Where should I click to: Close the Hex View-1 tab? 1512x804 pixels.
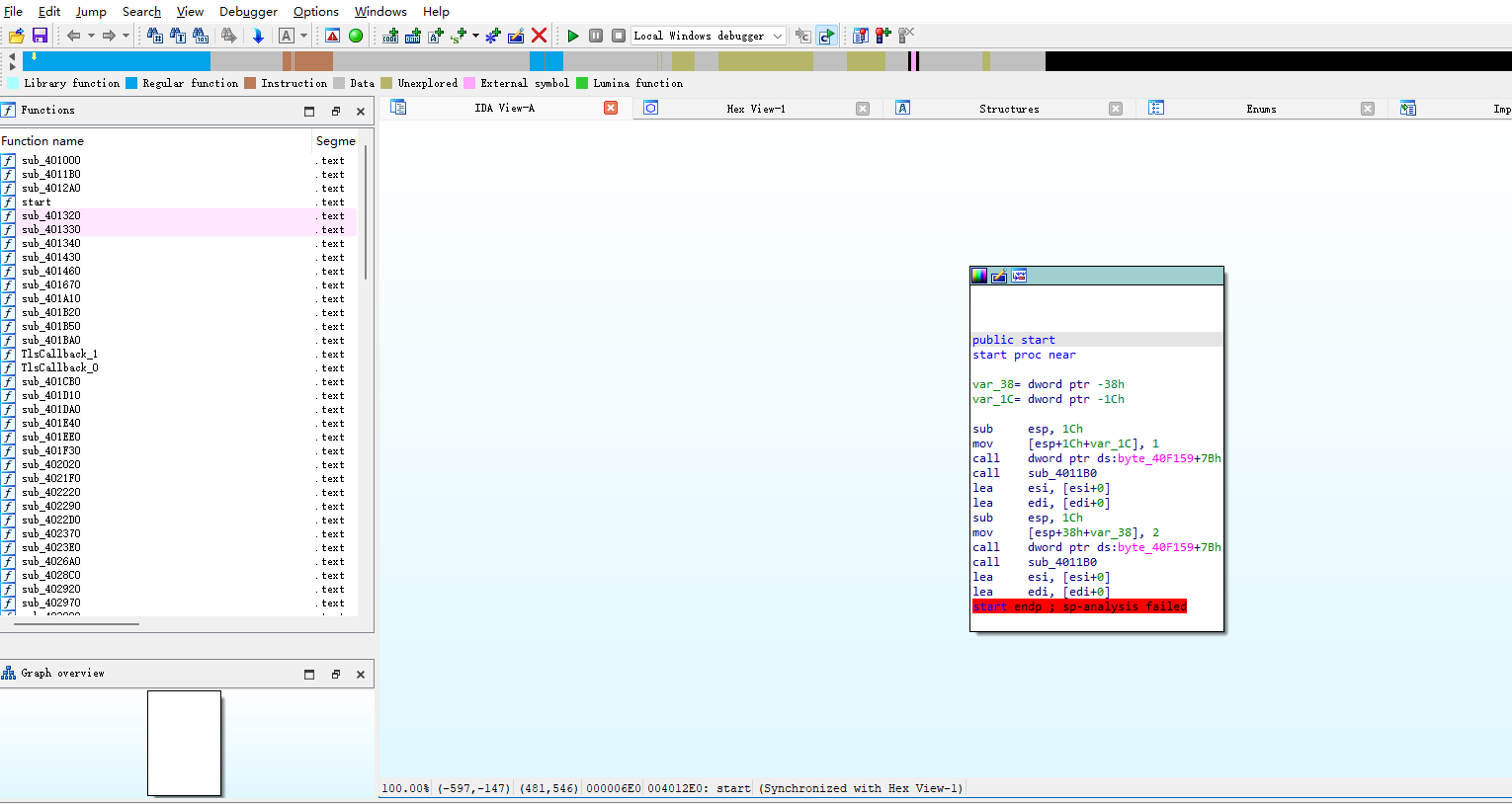[863, 109]
